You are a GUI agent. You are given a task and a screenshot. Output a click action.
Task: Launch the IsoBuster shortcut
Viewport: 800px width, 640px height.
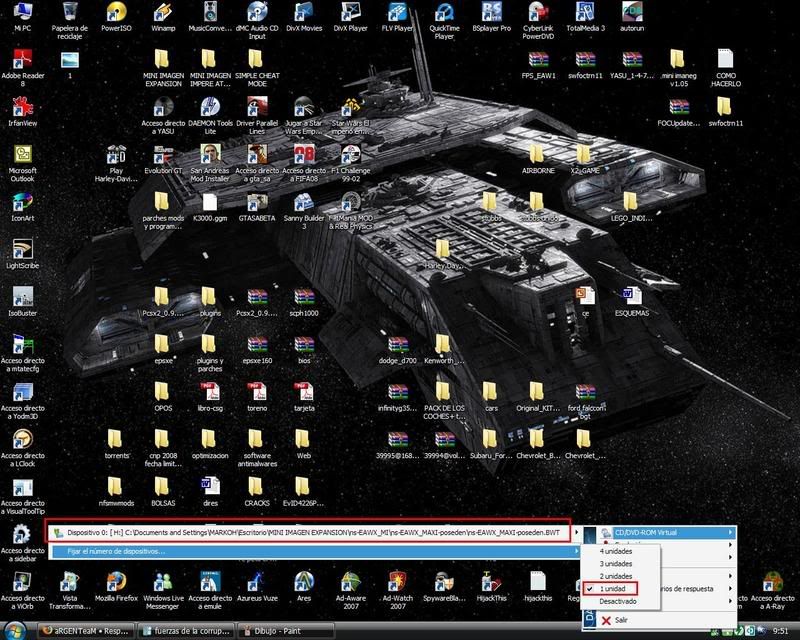22,301
